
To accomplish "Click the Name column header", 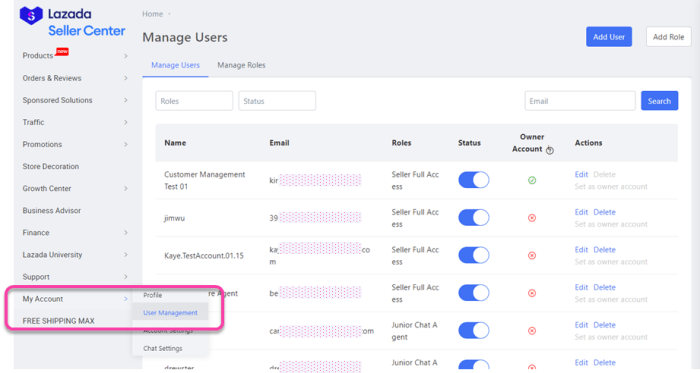I will 175,143.
